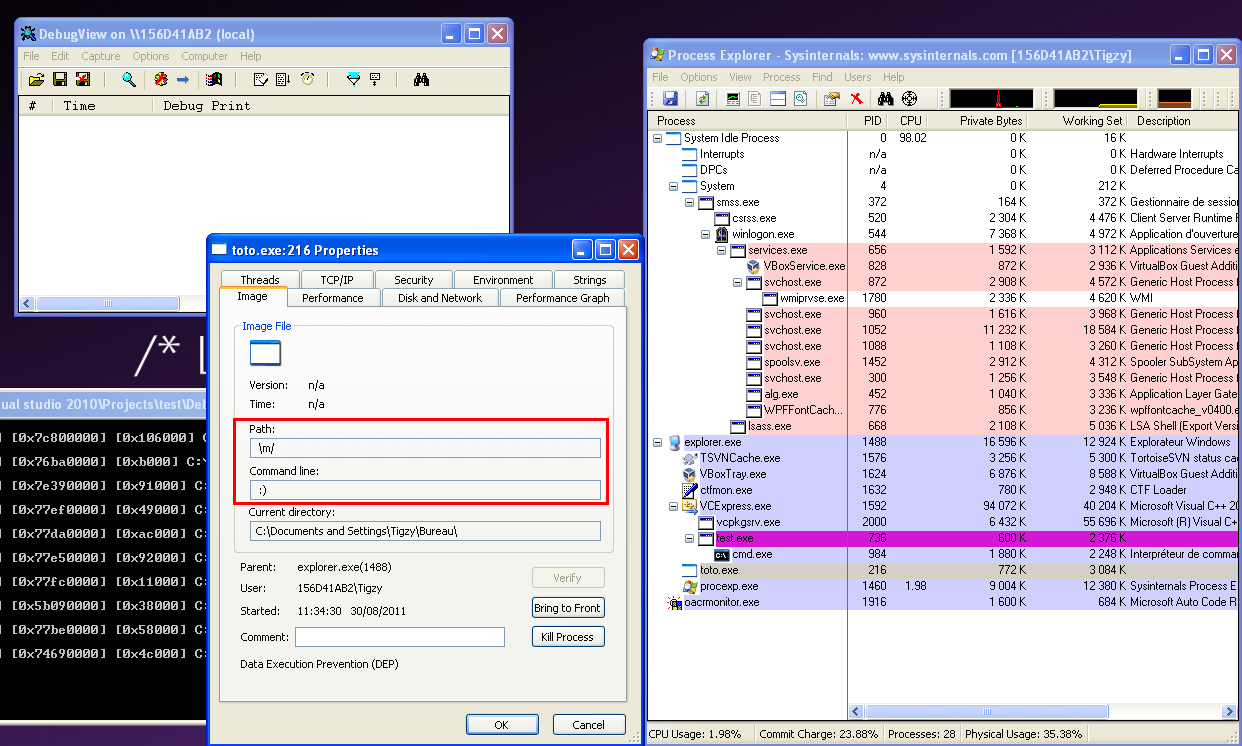Click the Process Explorer save icon

coord(670,98)
